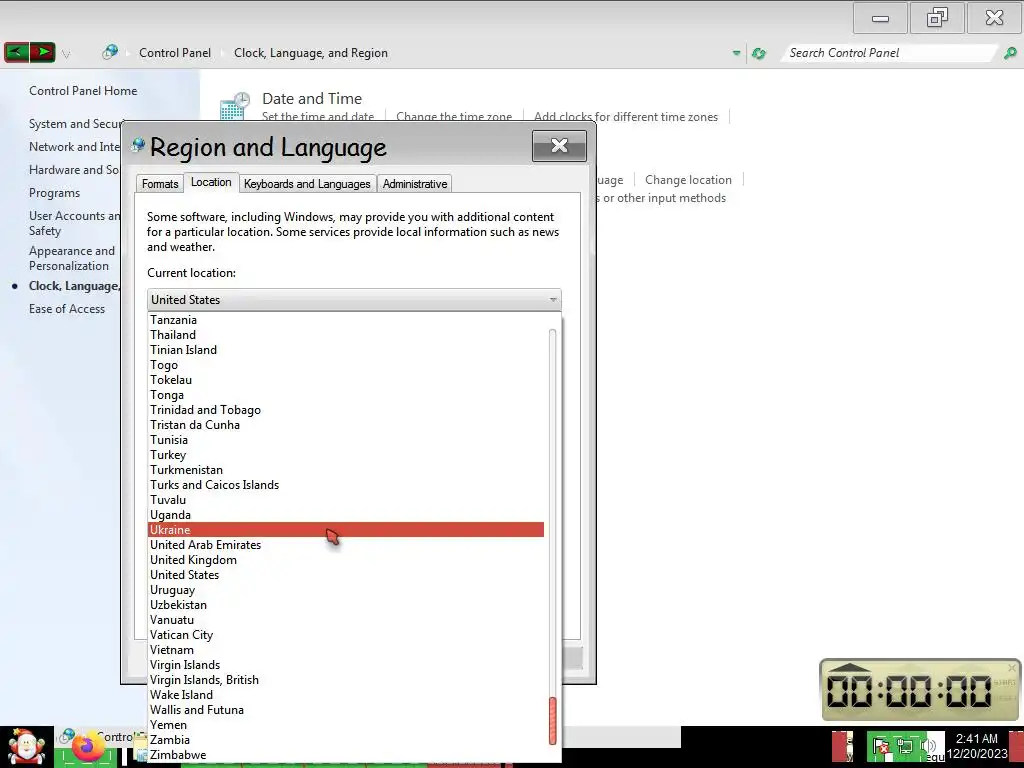Switch to Location tab
The height and width of the screenshot is (768, 1024).
(x=211, y=182)
